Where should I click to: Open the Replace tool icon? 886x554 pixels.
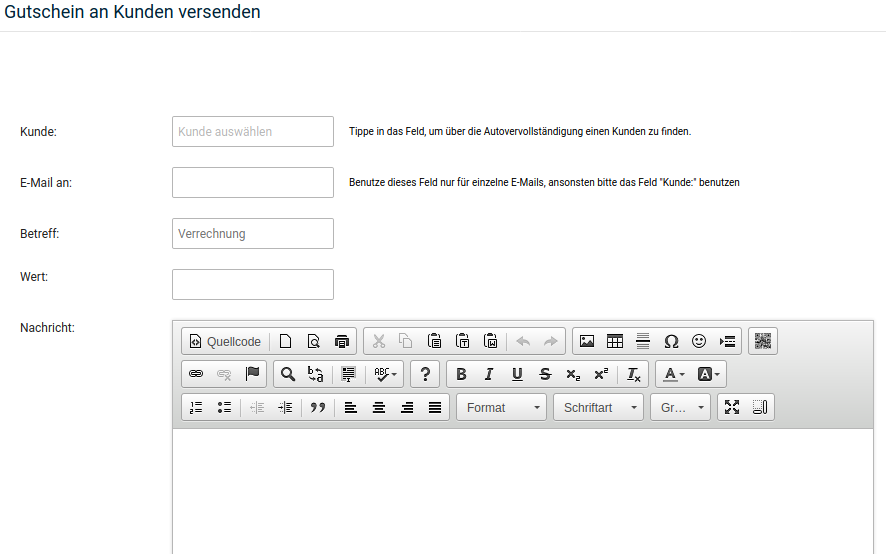(x=316, y=374)
